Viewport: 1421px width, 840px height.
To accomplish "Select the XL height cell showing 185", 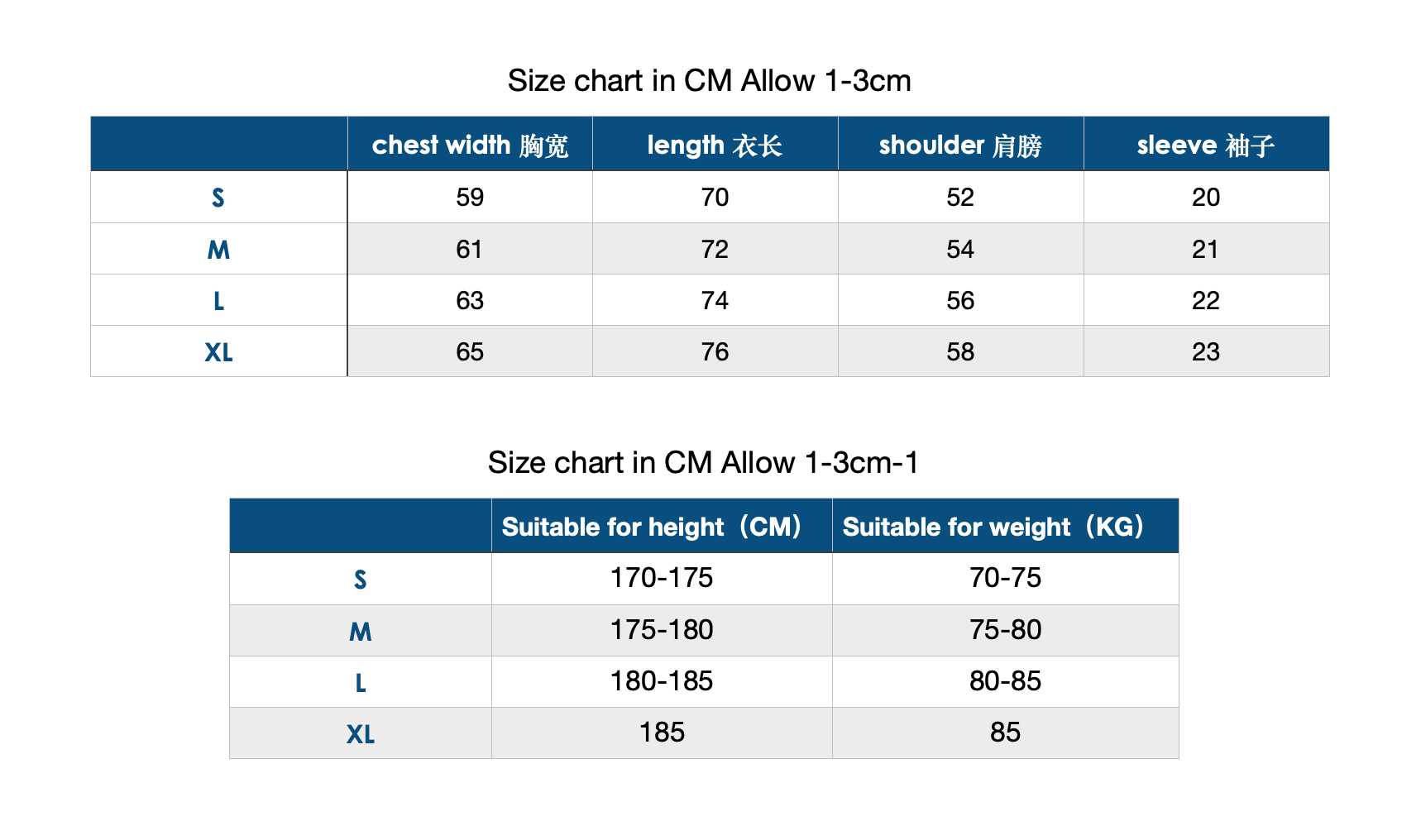I will pyautogui.click(x=662, y=733).
